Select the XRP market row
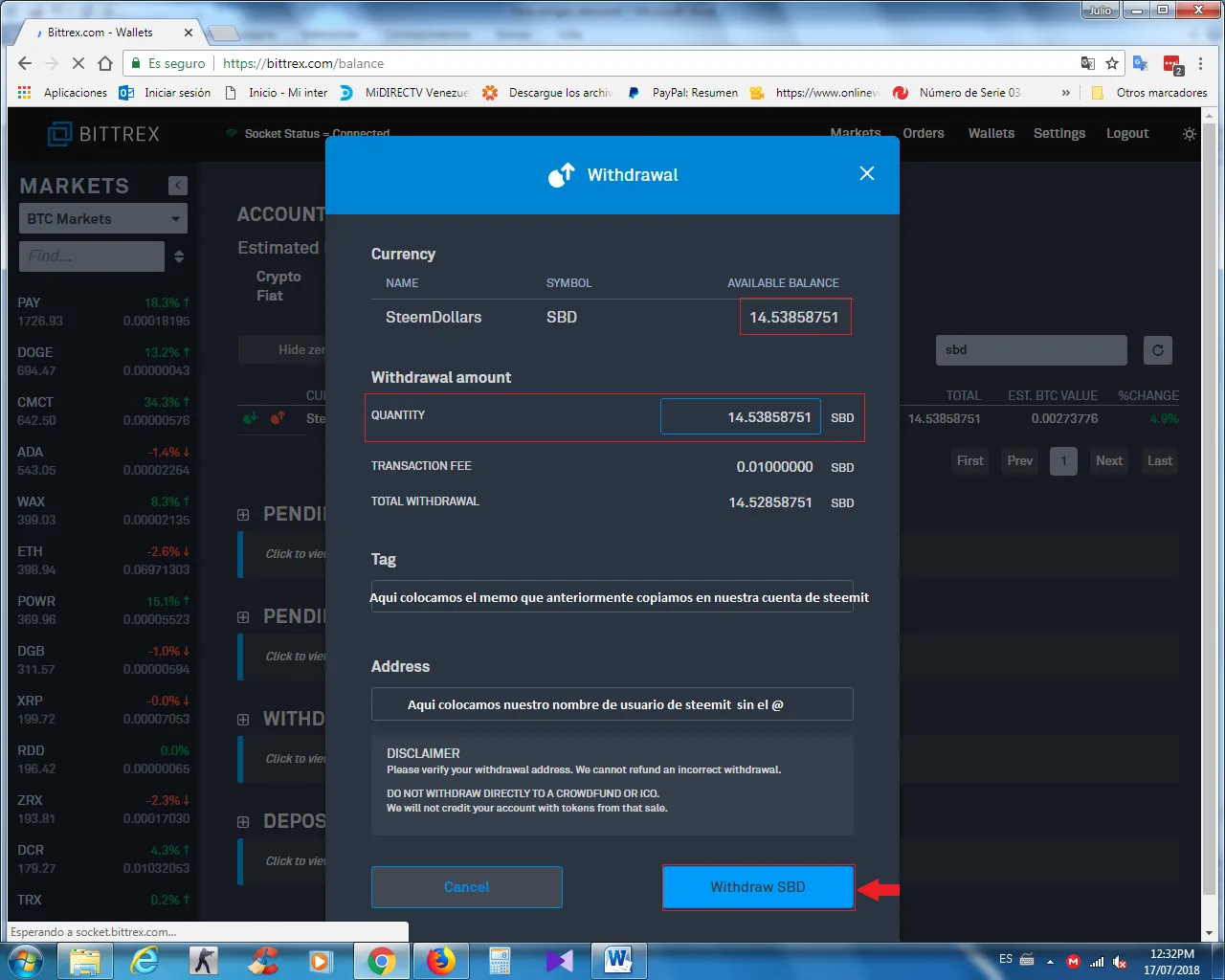 103,710
